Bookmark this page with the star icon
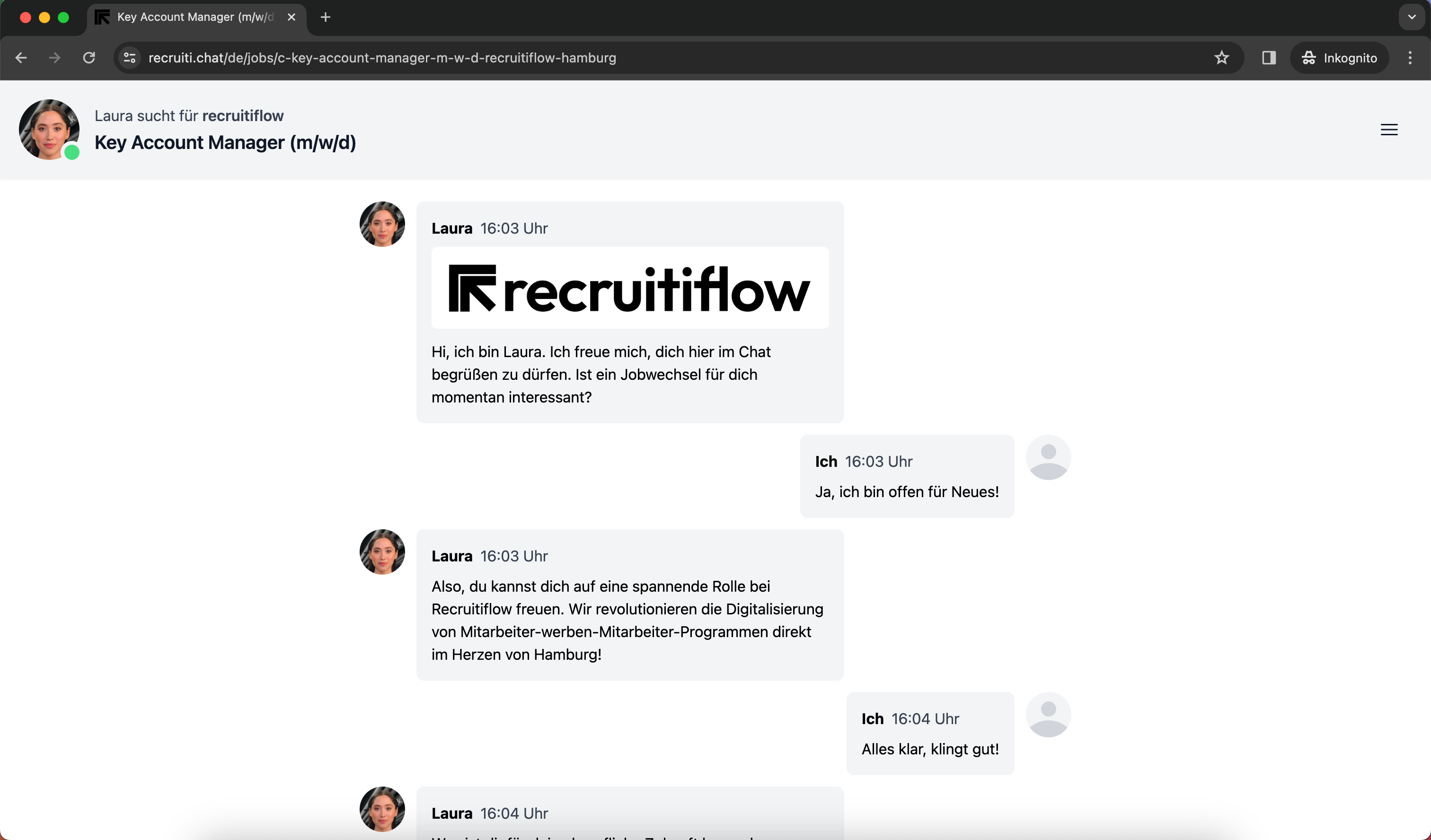Screen dimensions: 1431x840 [1221, 58]
